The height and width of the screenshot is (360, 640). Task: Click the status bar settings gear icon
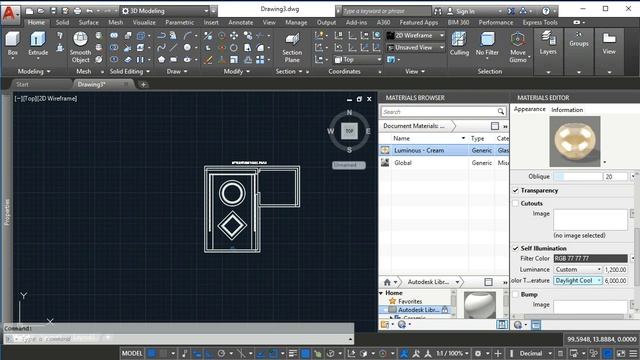pos(478,353)
